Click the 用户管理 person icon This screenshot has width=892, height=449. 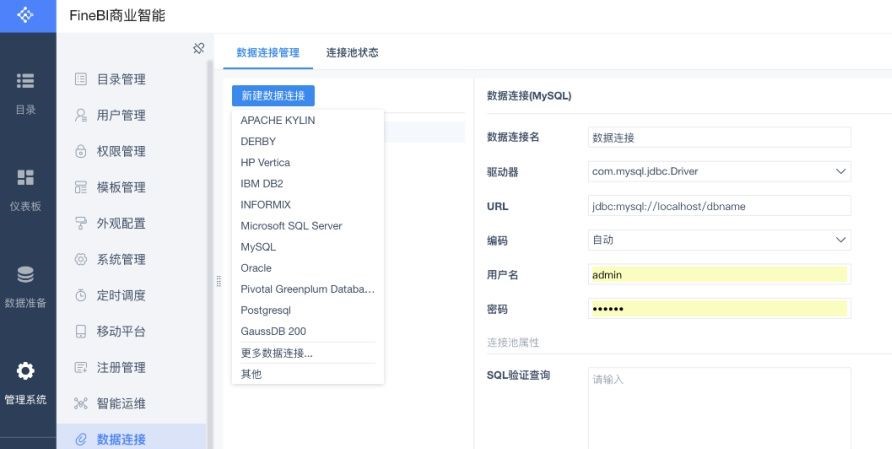point(81,115)
